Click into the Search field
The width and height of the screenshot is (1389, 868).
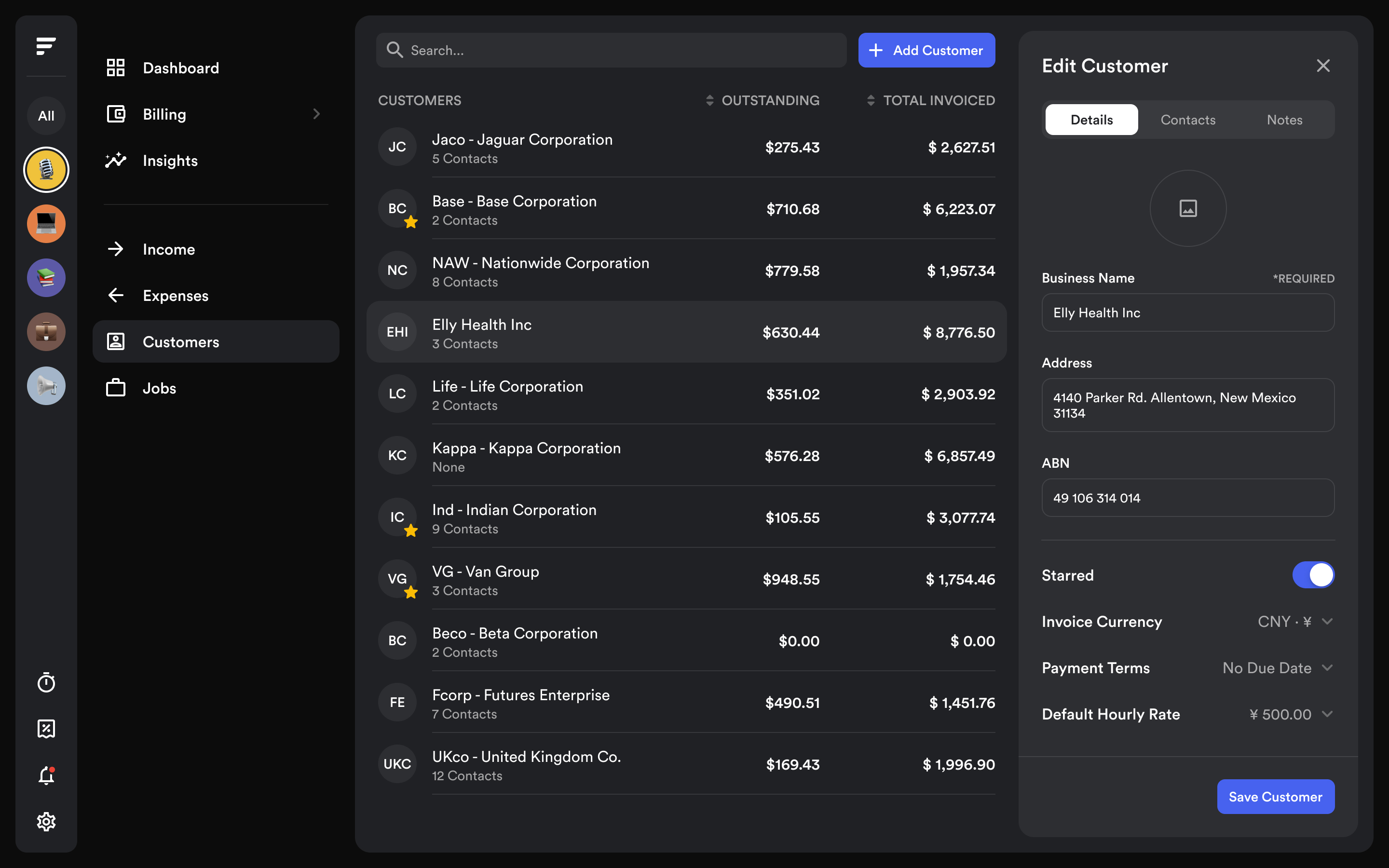coord(611,50)
